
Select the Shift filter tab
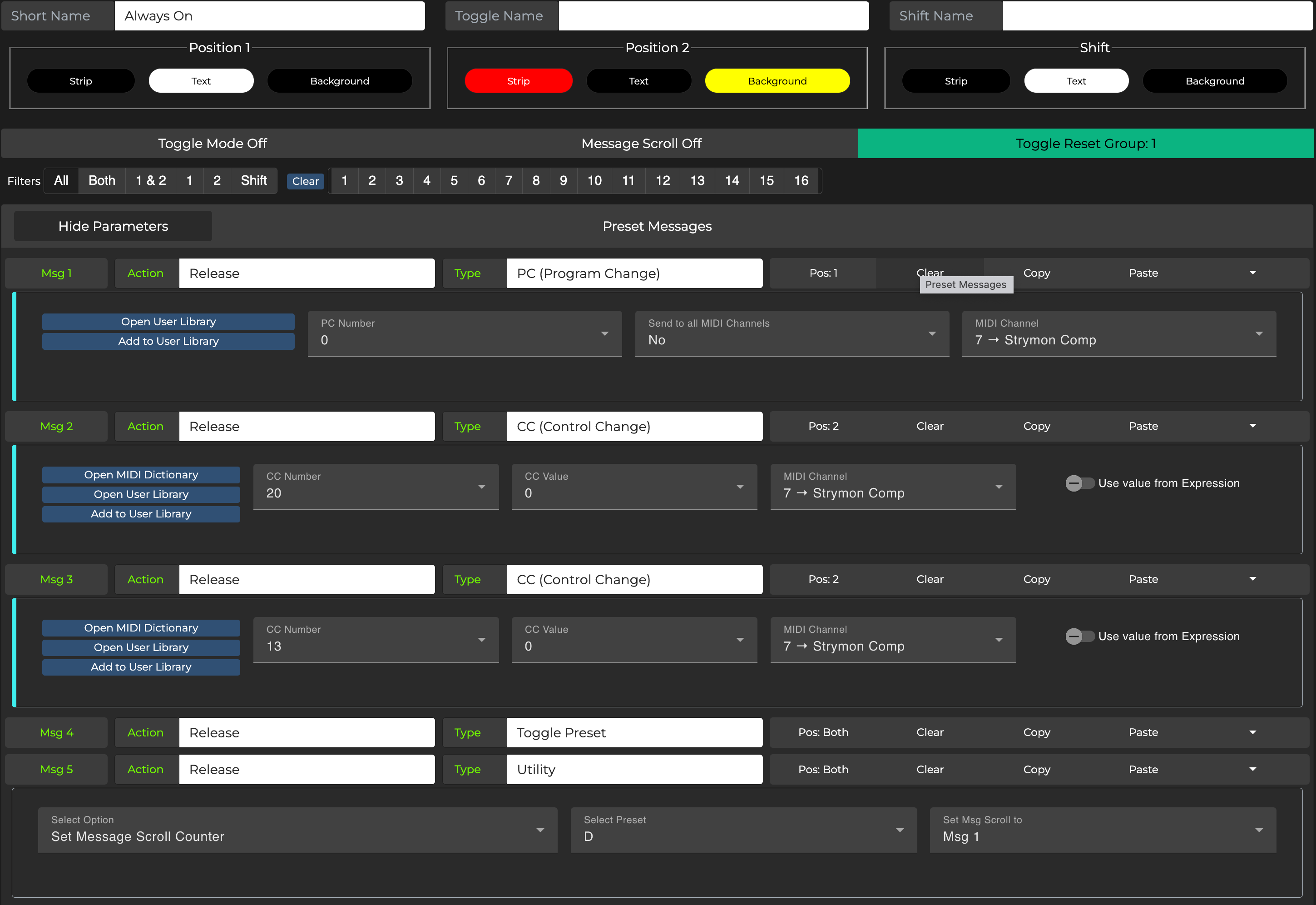tap(253, 180)
